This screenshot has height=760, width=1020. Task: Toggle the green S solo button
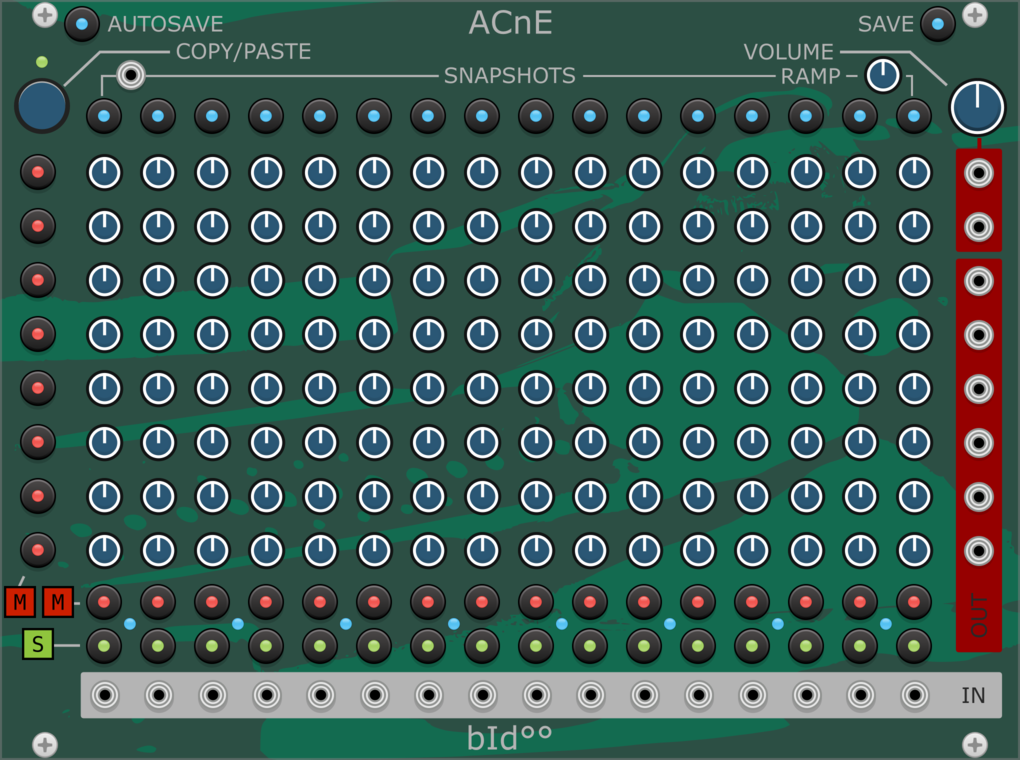[38, 644]
